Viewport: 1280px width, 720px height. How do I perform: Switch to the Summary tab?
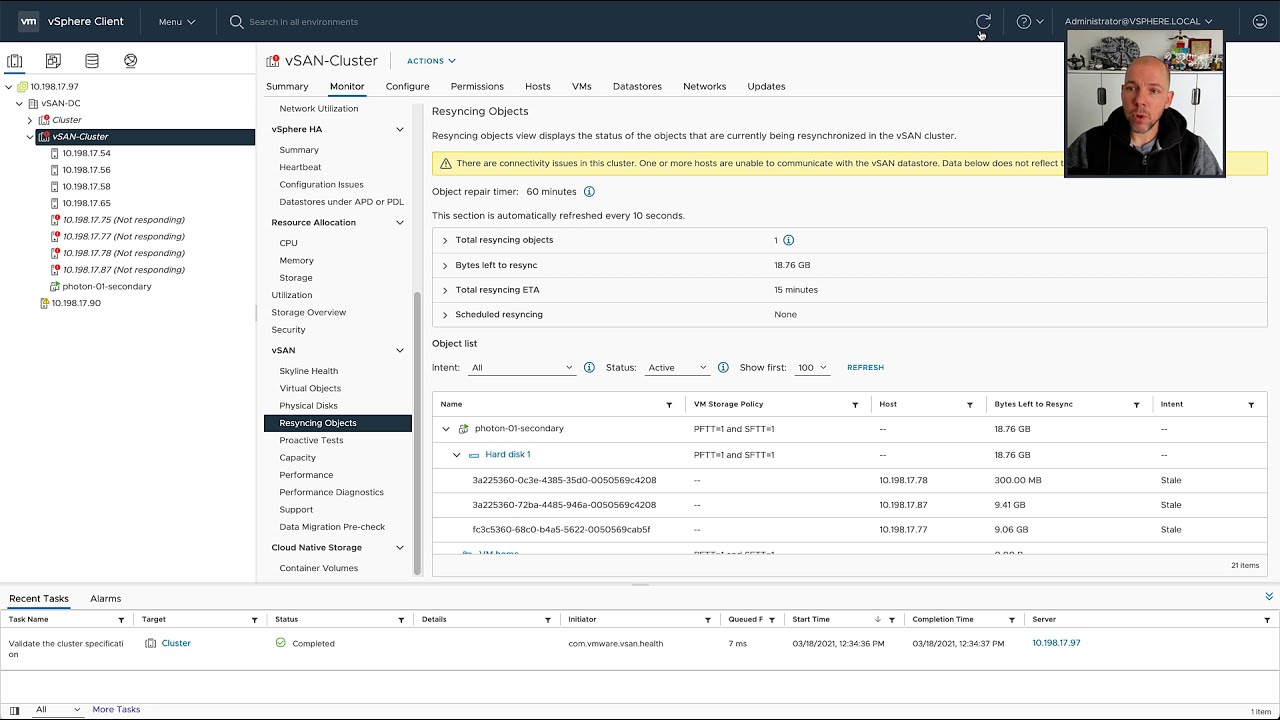(287, 86)
